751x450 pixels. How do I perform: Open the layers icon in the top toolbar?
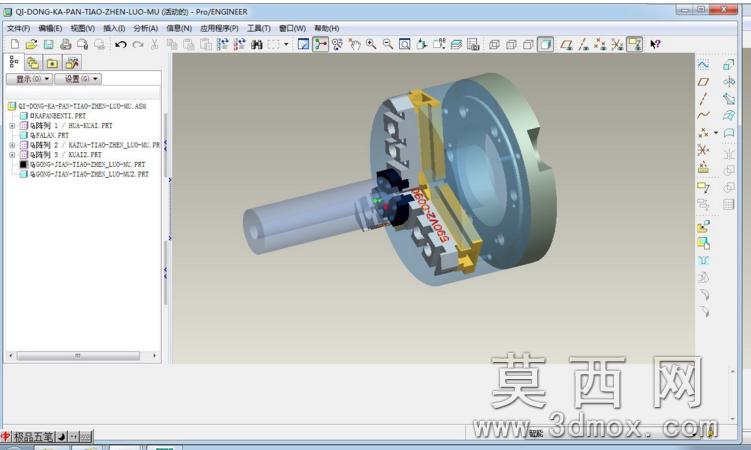(456, 45)
